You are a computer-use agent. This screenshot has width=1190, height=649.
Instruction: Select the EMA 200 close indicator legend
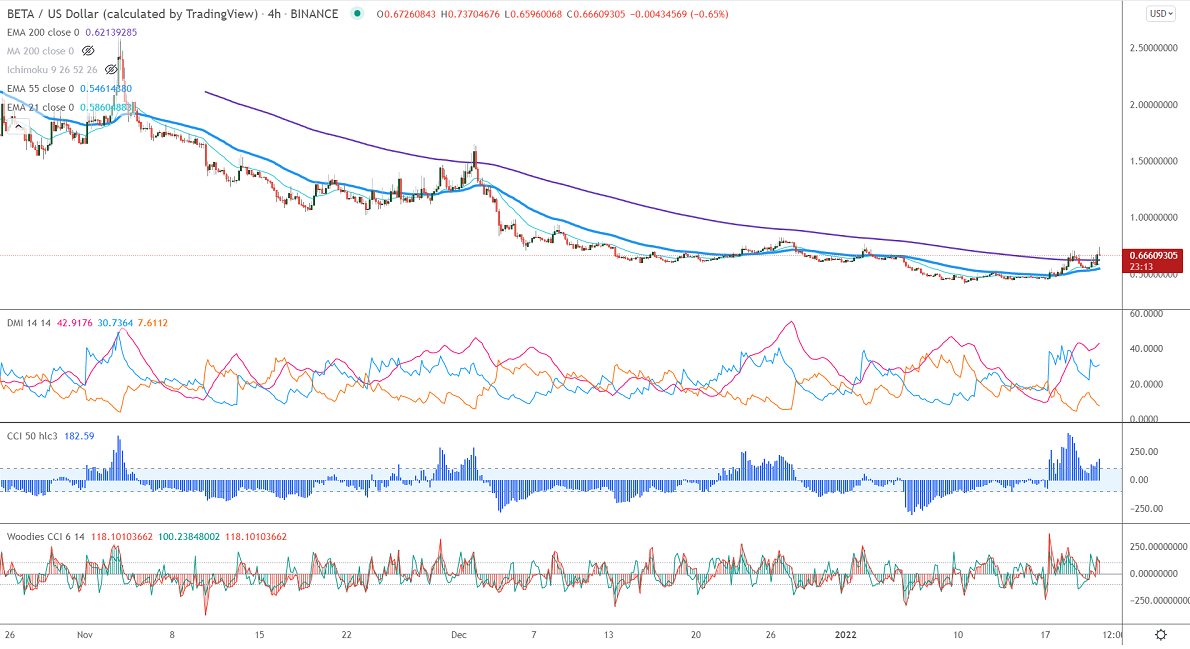[43, 33]
